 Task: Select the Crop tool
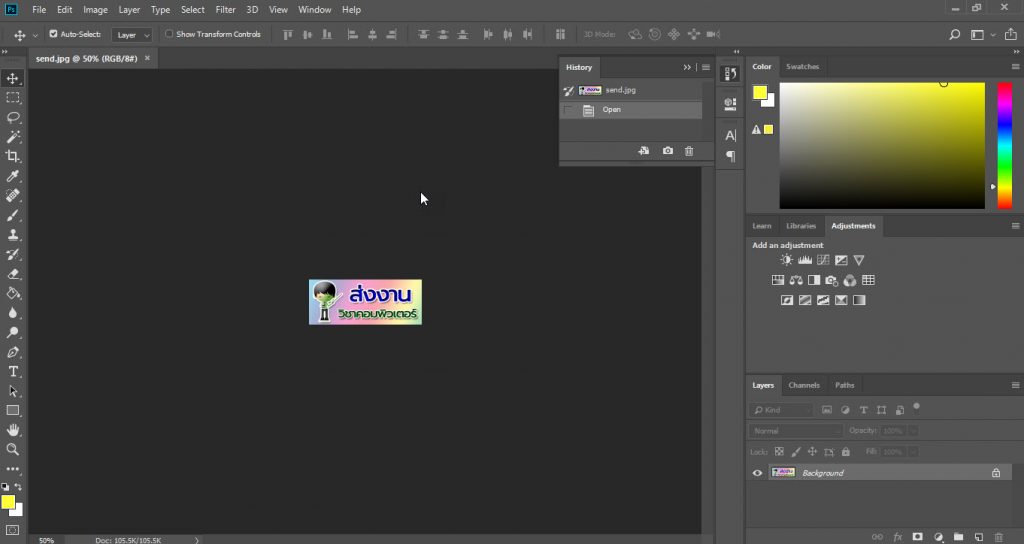(x=13, y=156)
